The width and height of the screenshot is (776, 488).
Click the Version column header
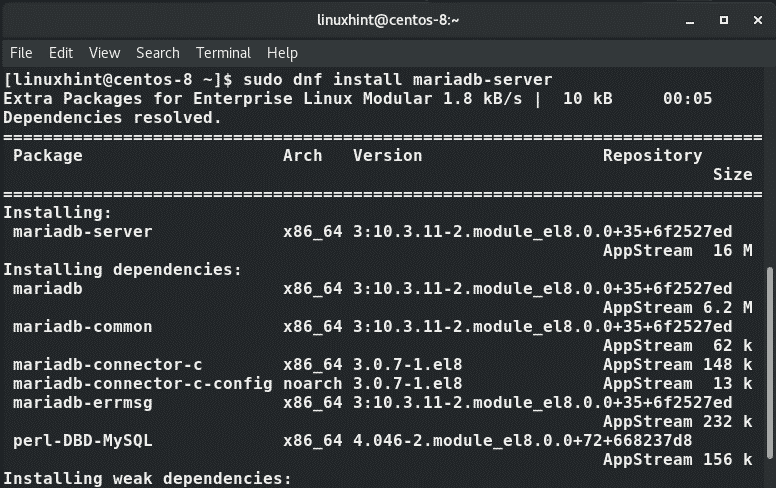[387, 155]
